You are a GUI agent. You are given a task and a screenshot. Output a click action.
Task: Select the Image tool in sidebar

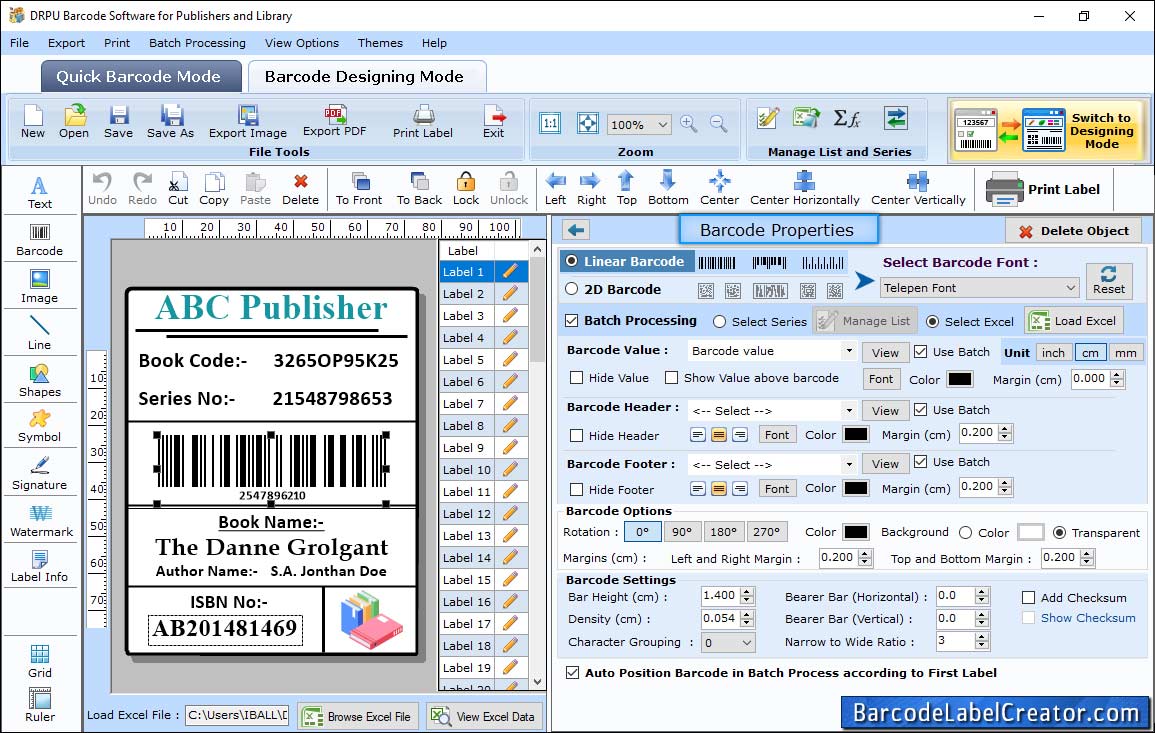[x=40, y=287]
